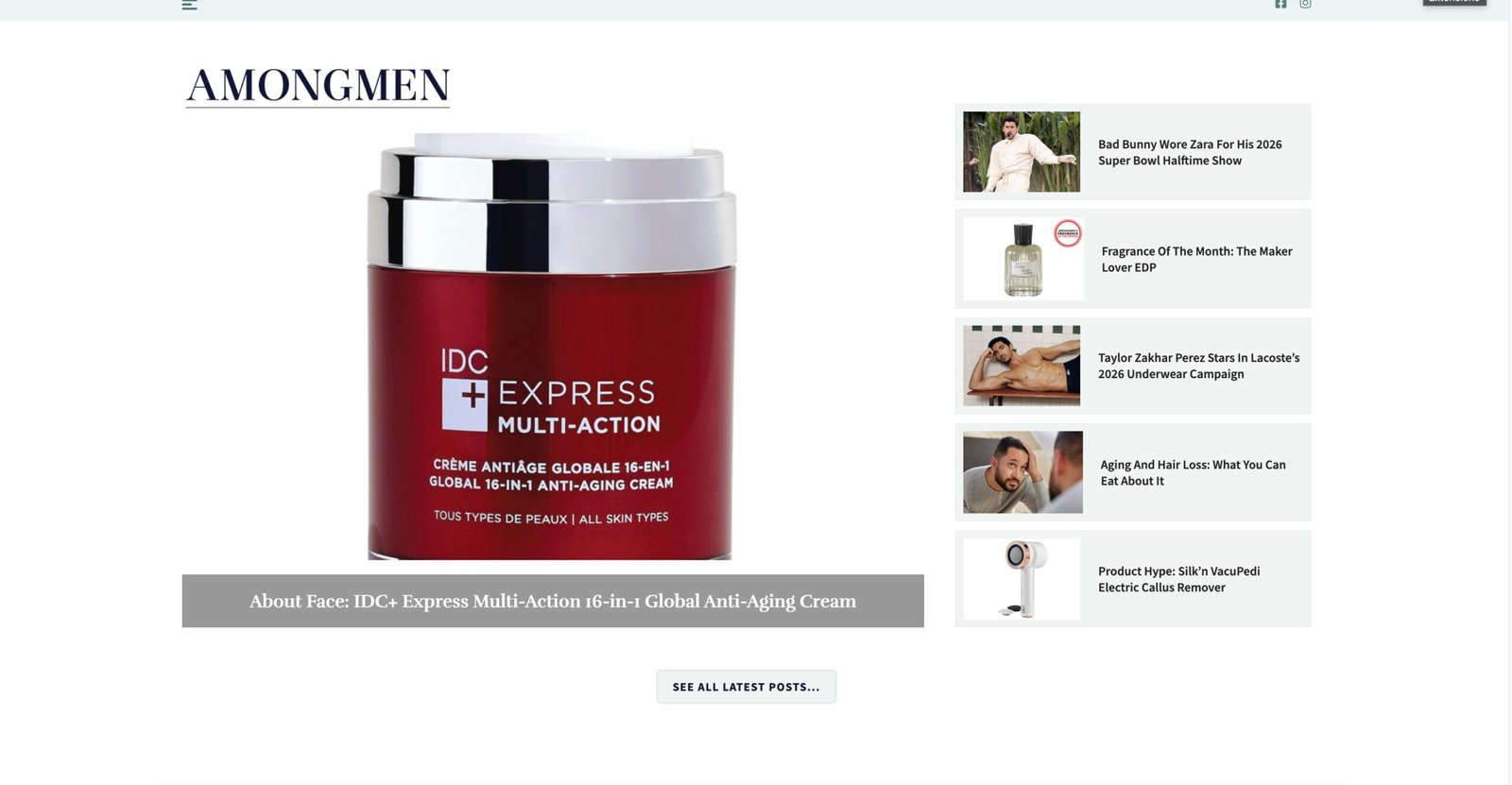The height and width of the screenshot is (785, 1512).
Task: Click the hair loss article thumbnail
Action: 1022,472
